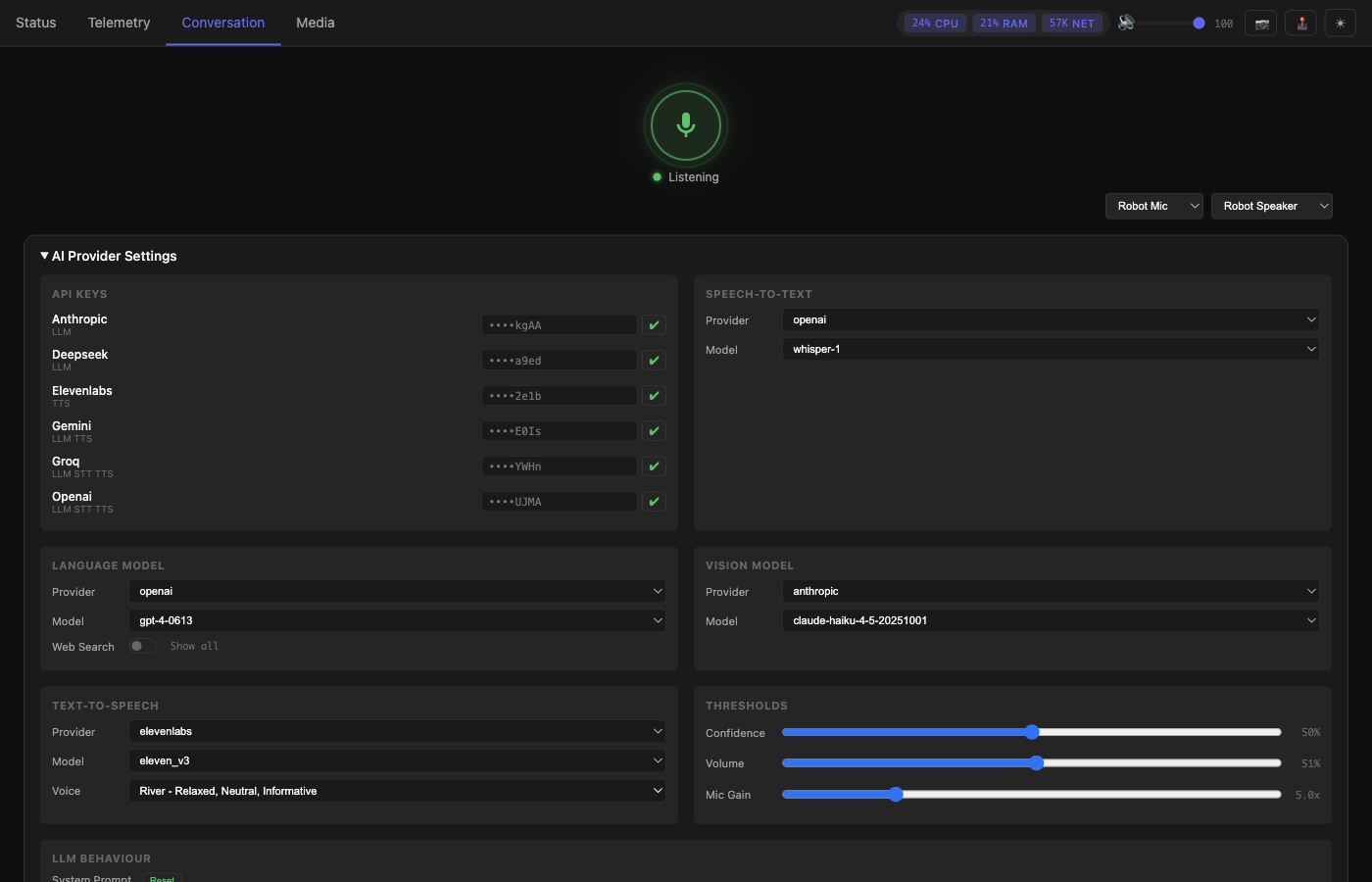Click the Deepseek key validation checkbox
Viewport: 1372px width, 882px height.
pos(654,361)
